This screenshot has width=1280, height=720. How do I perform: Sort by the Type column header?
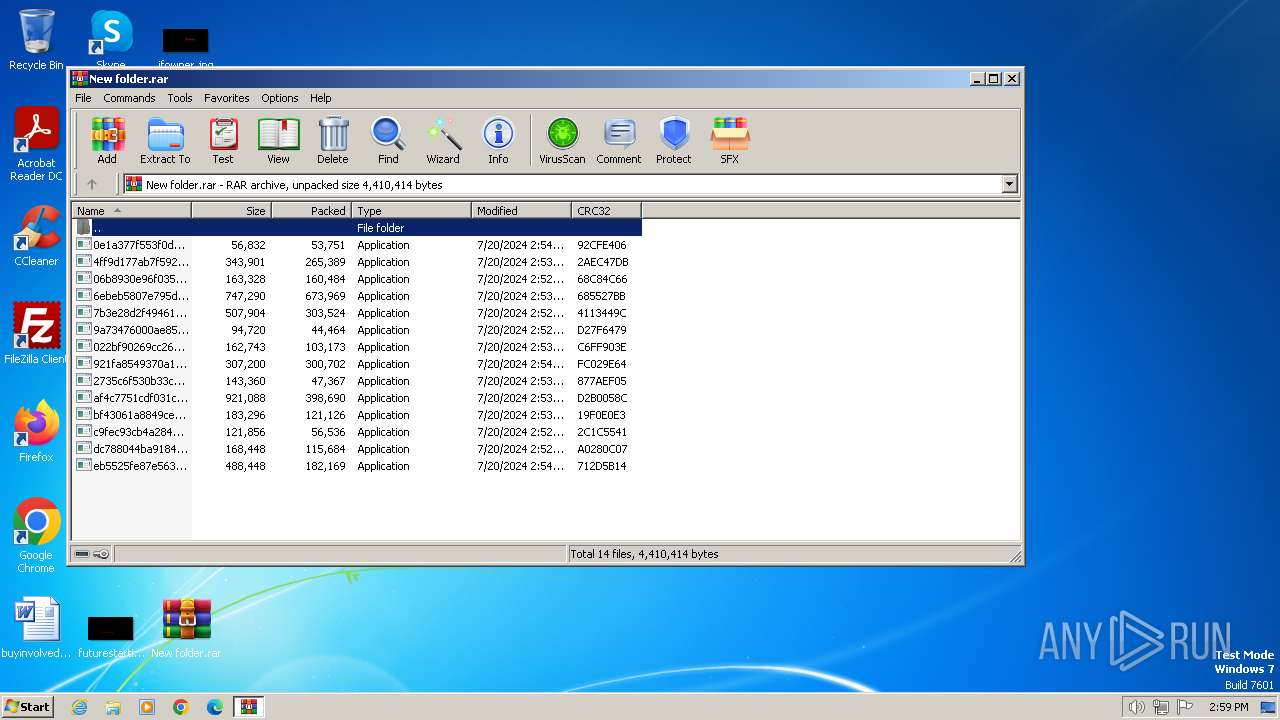click(x=412, y=210)
